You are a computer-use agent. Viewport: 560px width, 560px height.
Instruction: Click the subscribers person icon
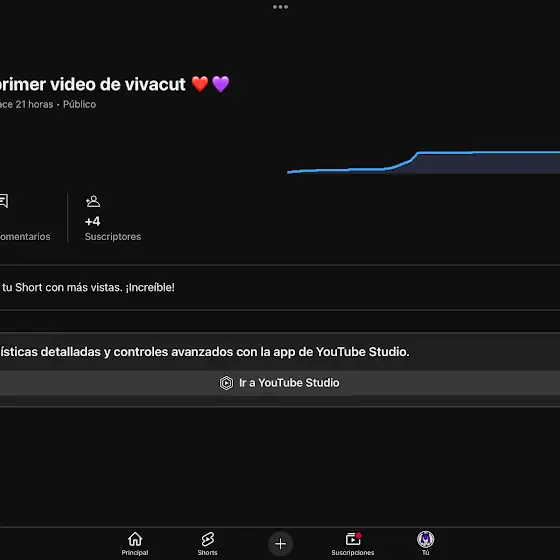(x=93, y=201)
